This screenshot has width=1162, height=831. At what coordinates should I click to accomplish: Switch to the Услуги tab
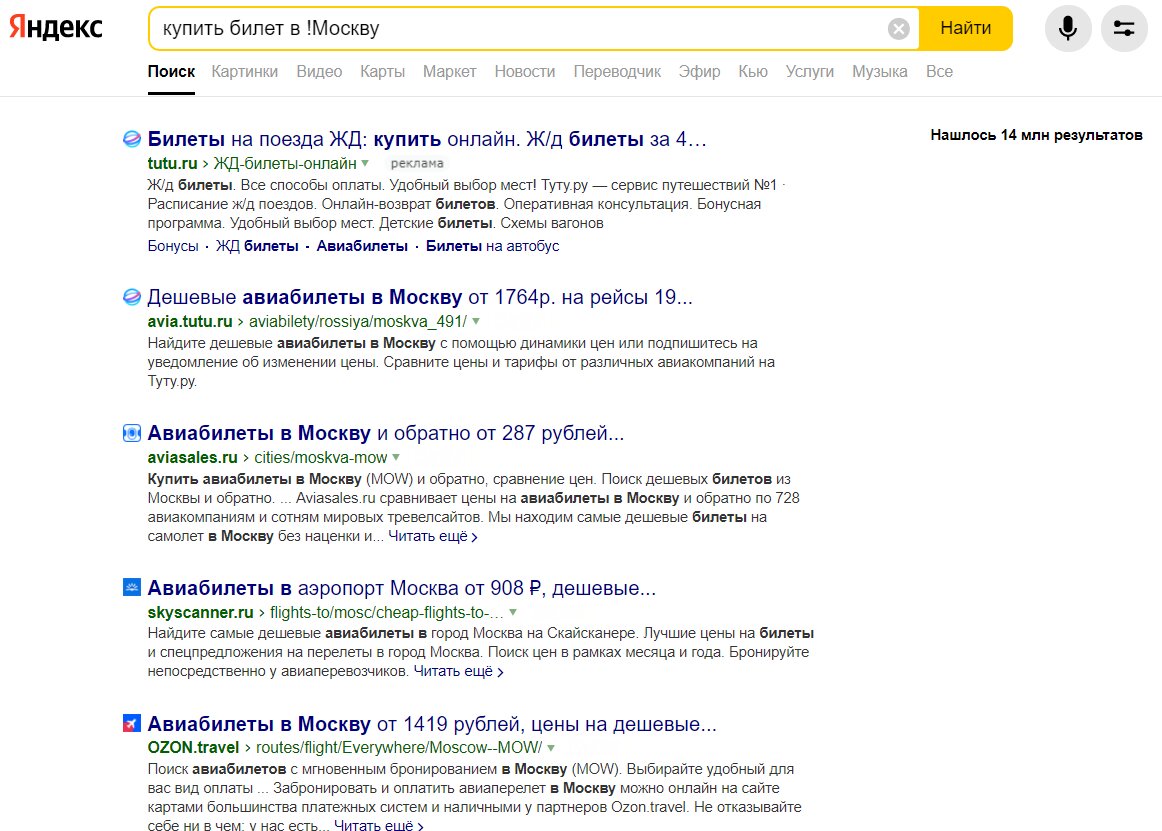click(x=810, y=72)
